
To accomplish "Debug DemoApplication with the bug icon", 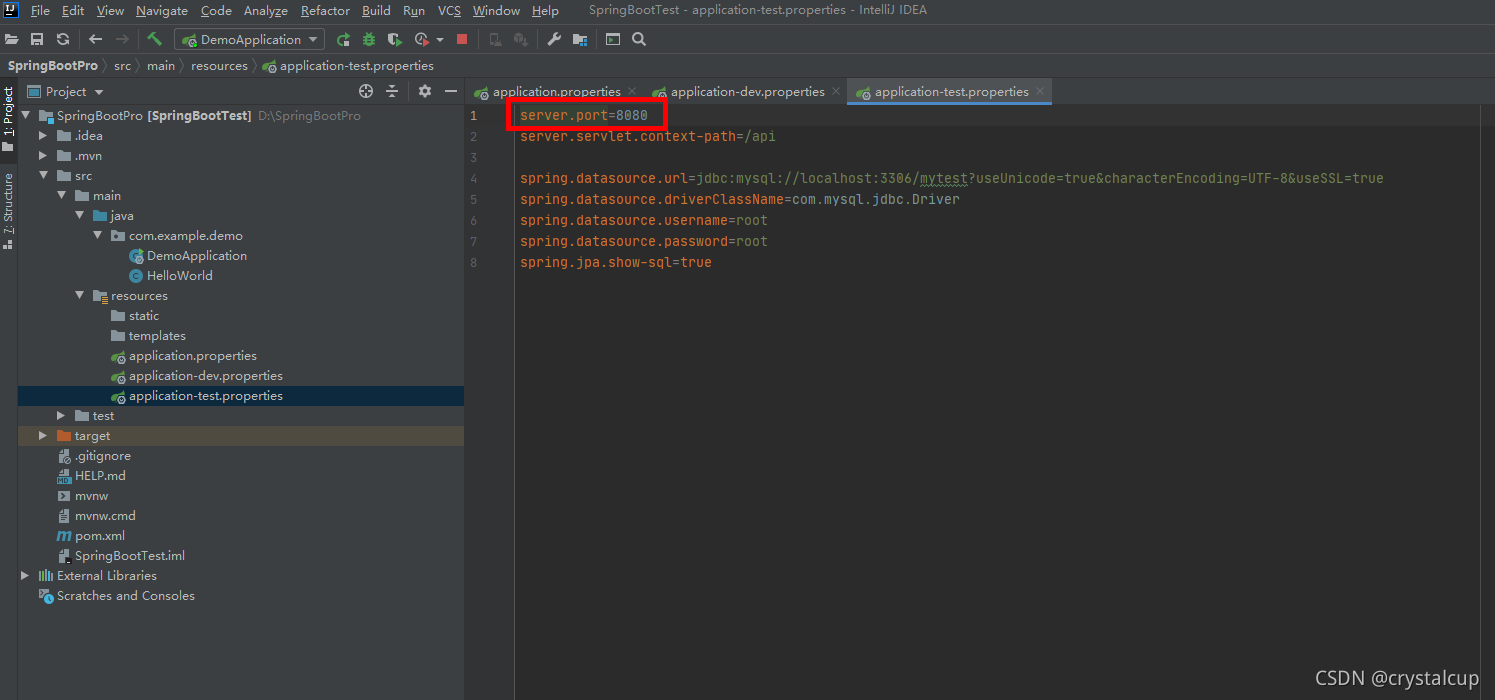I will (369, 39).
